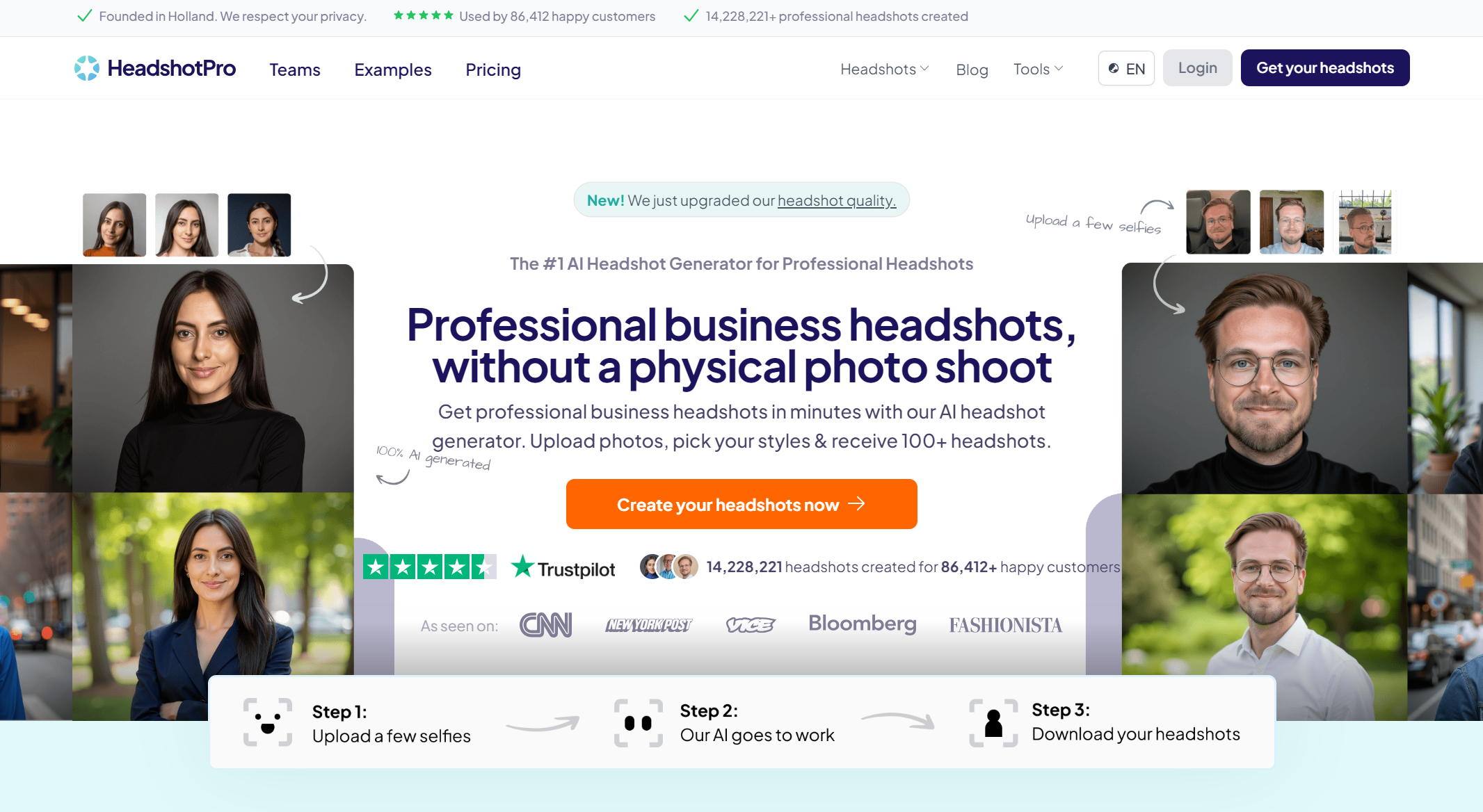Viewport: 1483px width, 812px height.
Task: Click 'Used by 86,412 happy customers' text
Action: click(x=557, y=16)
